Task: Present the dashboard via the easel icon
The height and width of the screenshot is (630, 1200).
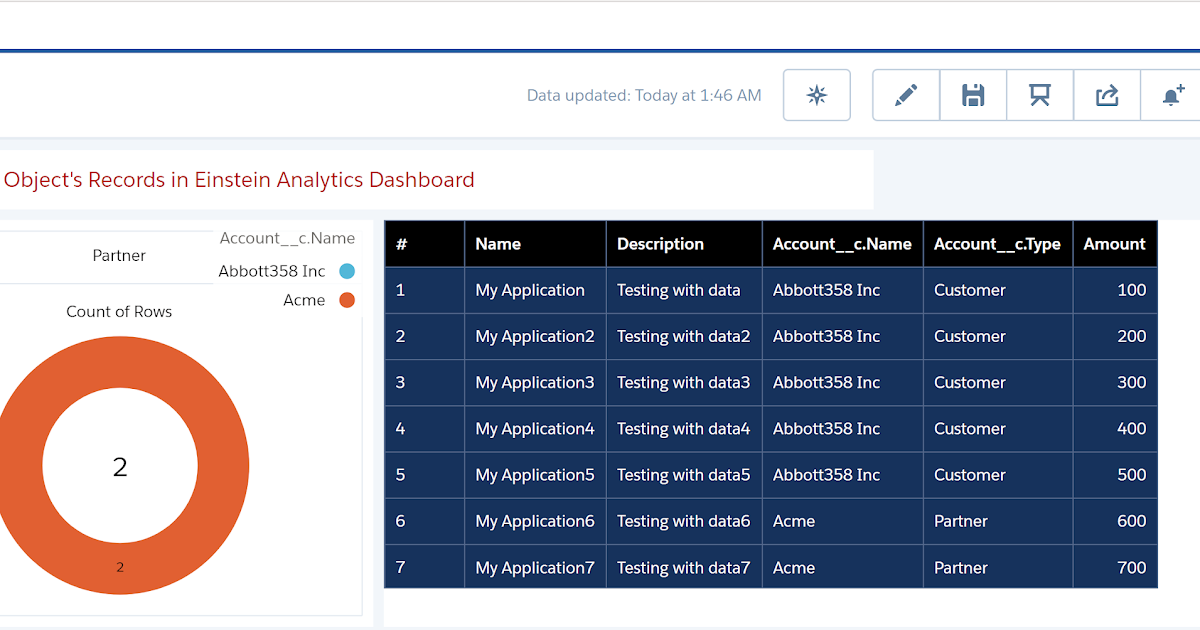Action: (1039, 95)
